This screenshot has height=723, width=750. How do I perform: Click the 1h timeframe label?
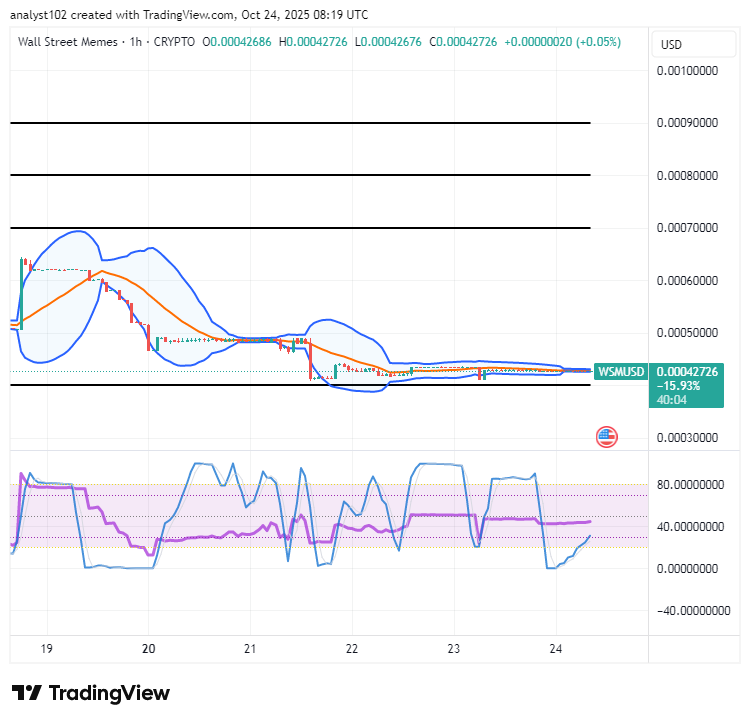(x=136, y=42)
